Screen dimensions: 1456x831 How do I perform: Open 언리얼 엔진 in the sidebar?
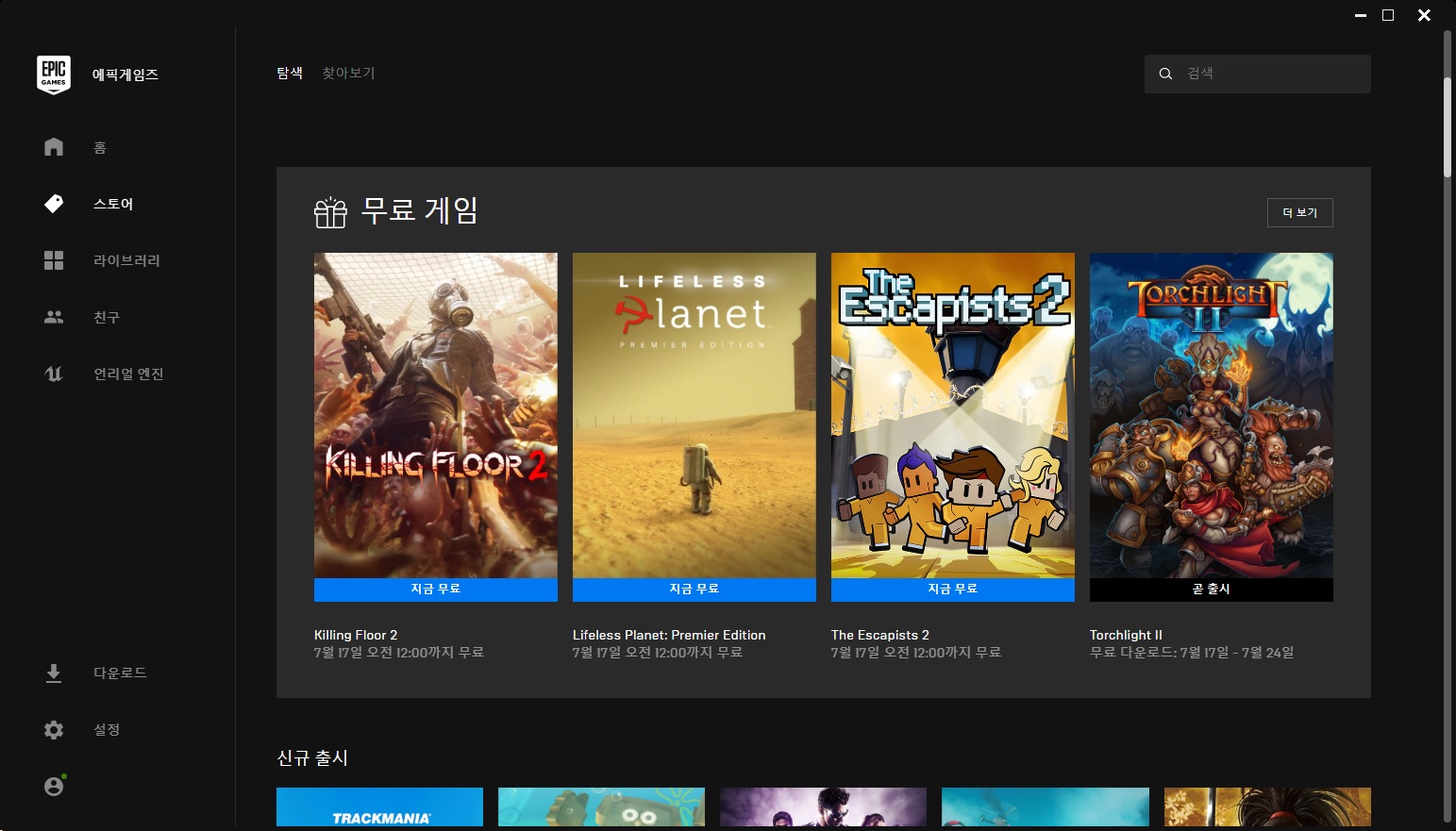(x=128, y=374)
